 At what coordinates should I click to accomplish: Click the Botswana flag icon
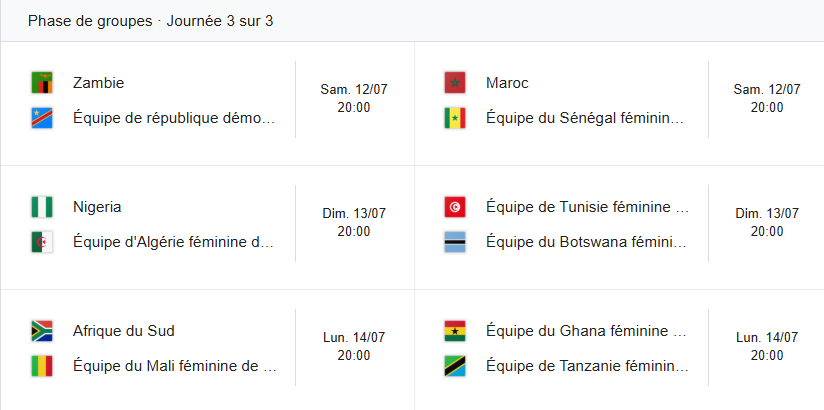pyautogui.click(x=455, y=242)
